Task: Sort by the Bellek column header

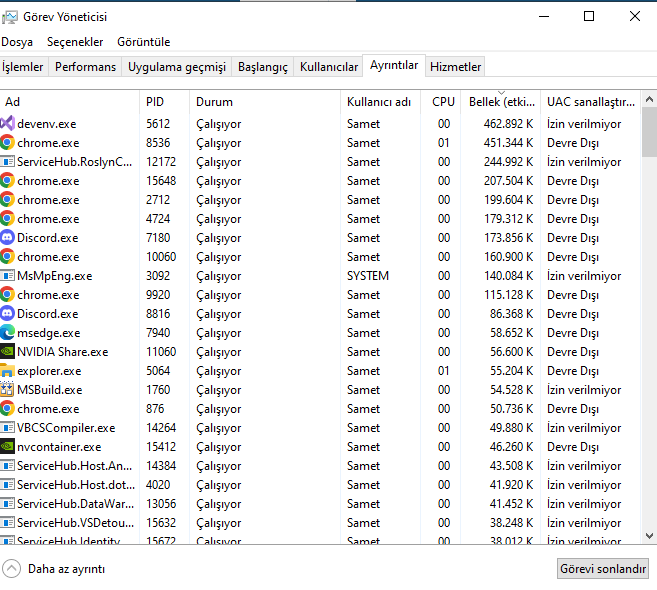Action: 501,102
